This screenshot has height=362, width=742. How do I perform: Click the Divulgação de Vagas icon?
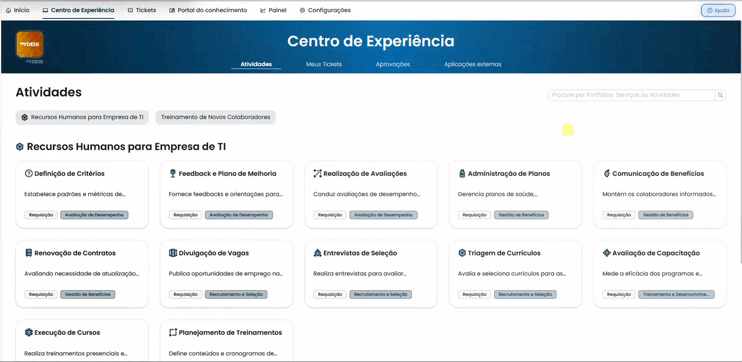[x=173, y=253]
